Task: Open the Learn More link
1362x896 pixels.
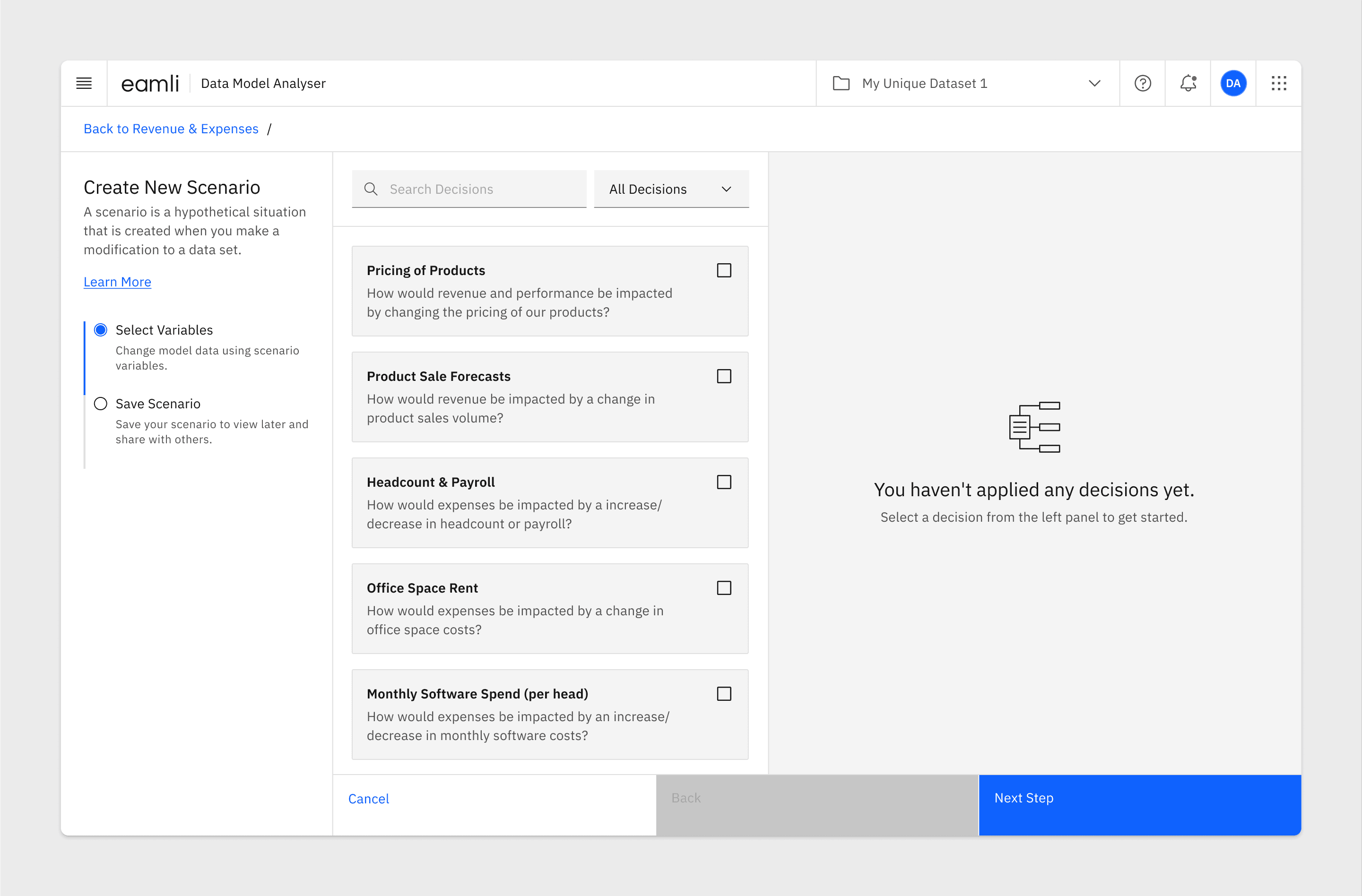Action: (x=117, y=282)
